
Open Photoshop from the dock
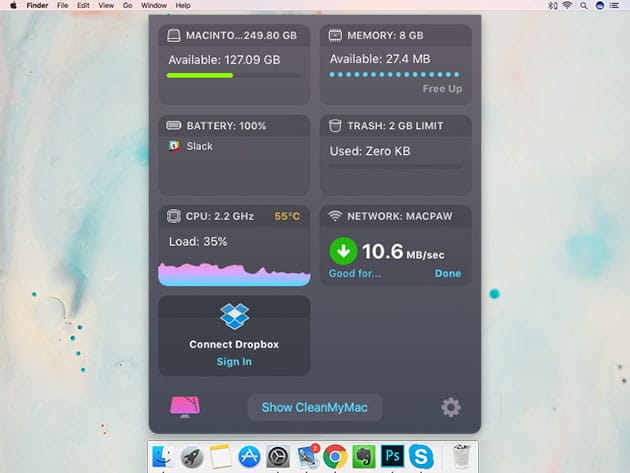coord(392,457)
